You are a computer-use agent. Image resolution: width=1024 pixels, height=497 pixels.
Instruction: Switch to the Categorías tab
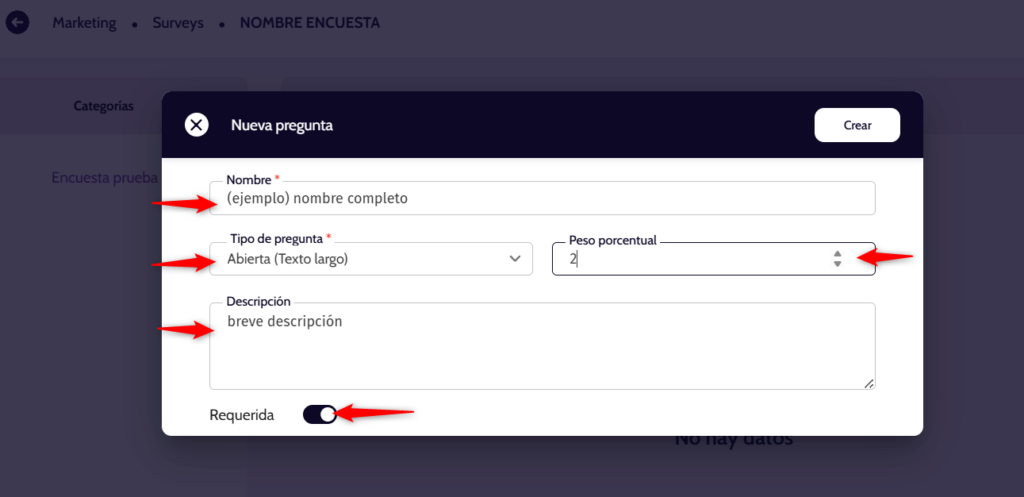[103, 106]
